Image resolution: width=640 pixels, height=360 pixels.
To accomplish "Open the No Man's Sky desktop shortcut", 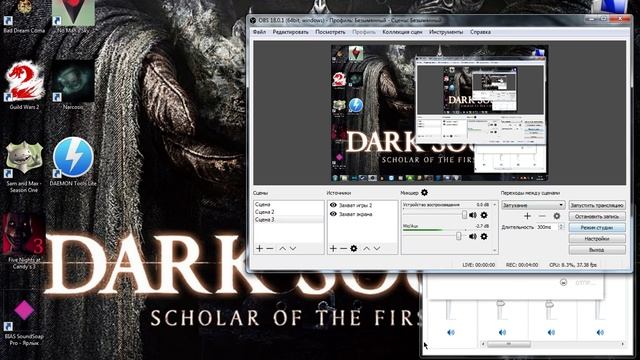I will [73, 16].
